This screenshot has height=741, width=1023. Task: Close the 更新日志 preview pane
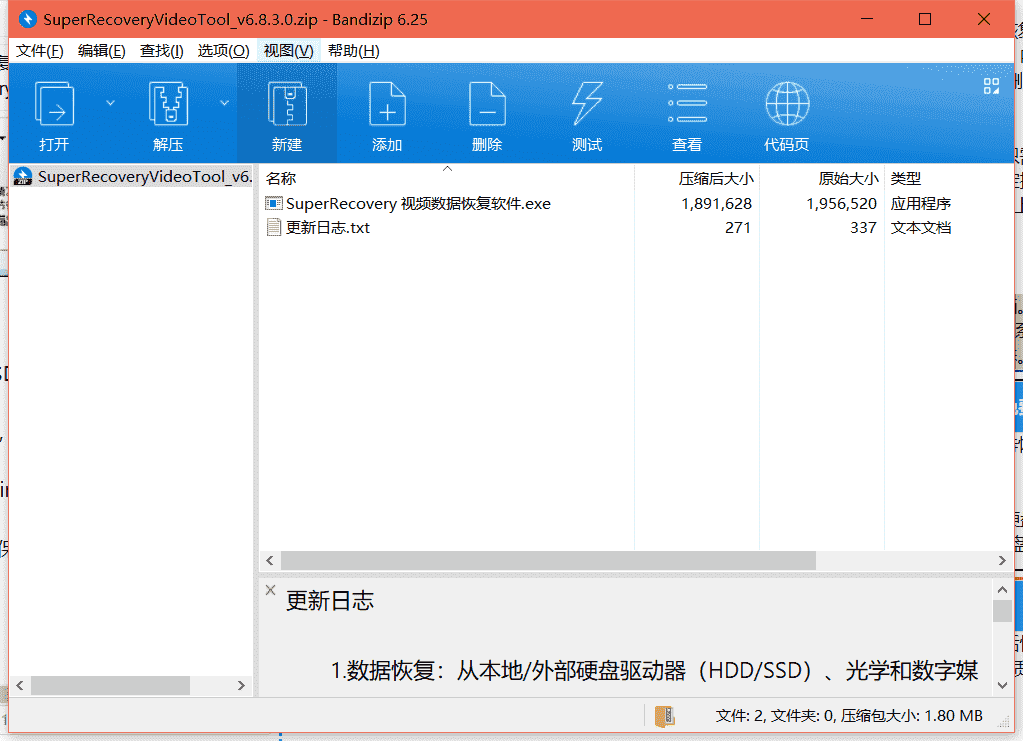click(x=270, y=590)
